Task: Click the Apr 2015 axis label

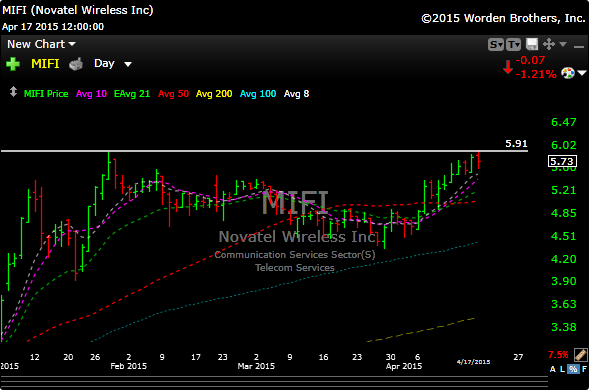Action: tap(404, 366)
